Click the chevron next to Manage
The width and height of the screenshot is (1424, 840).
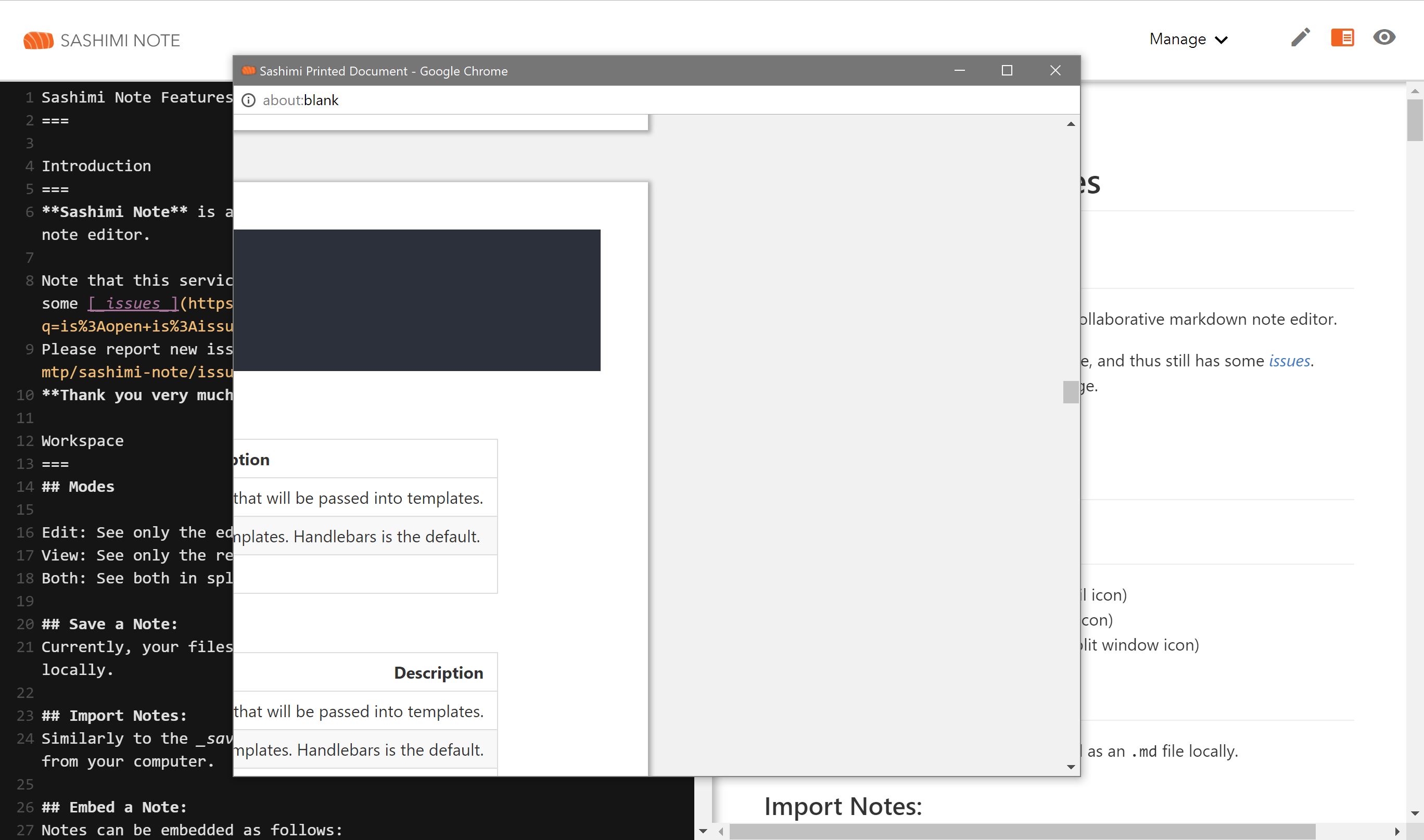(x=1222, y=40)
